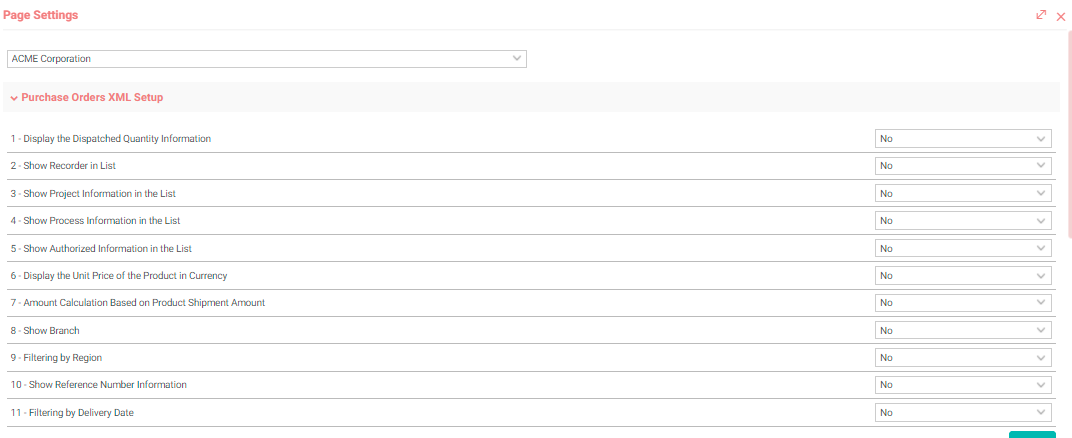Click the Page Settings title

coord(40,15)
